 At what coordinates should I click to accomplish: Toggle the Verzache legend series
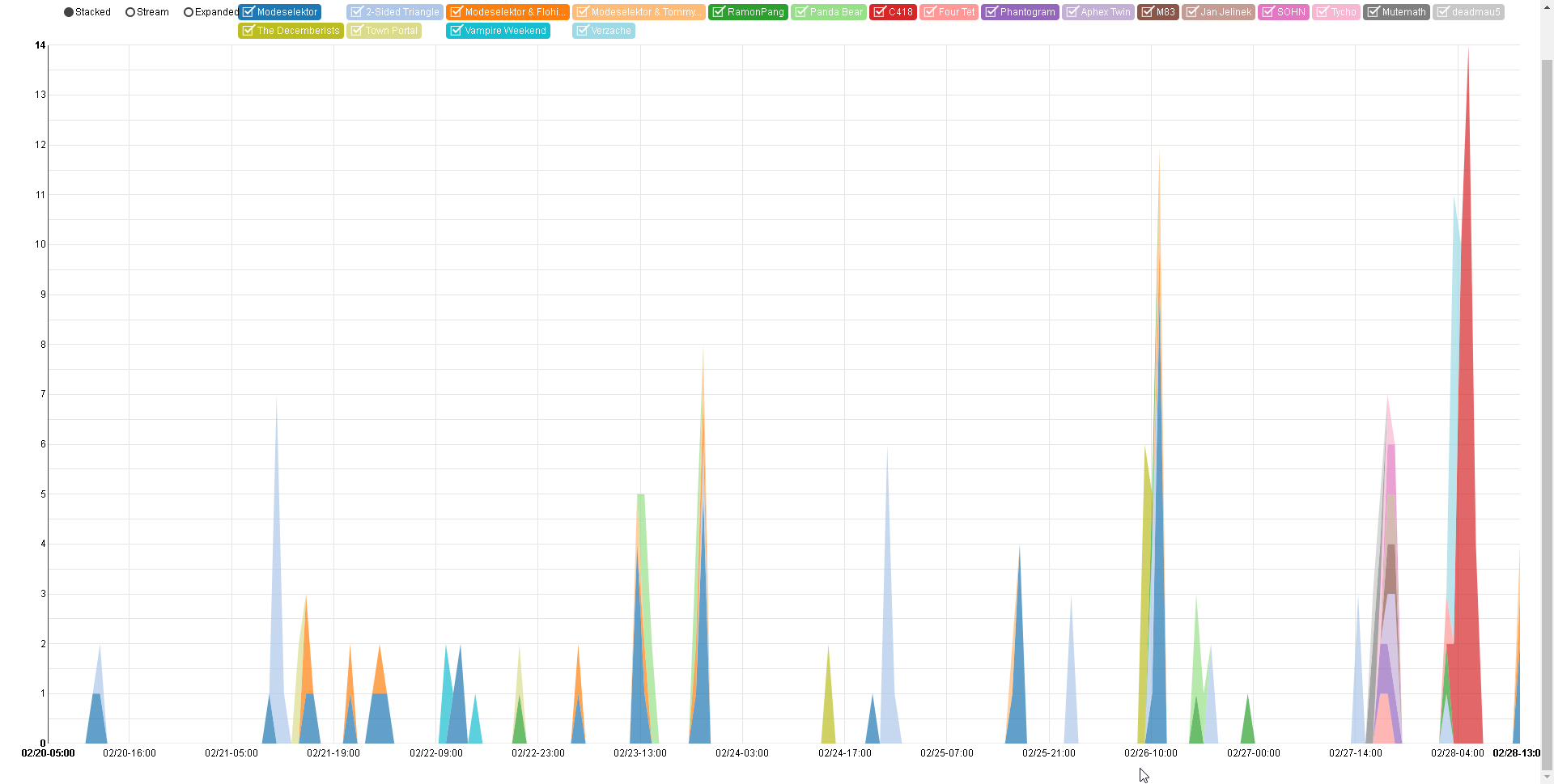coord(603,31)
